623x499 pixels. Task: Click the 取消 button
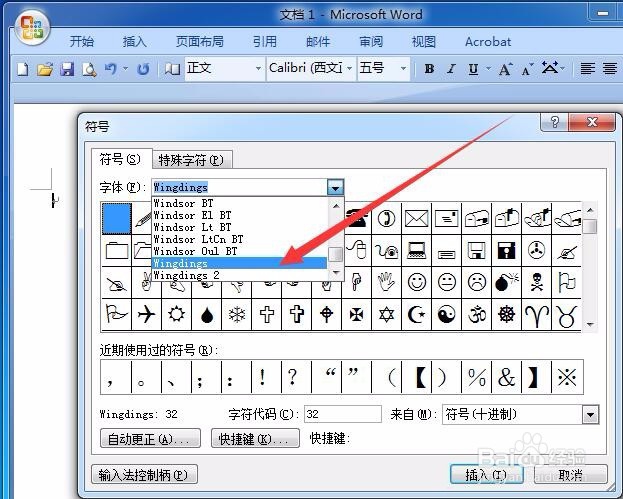pyautogui.click(x=571, y=475)
